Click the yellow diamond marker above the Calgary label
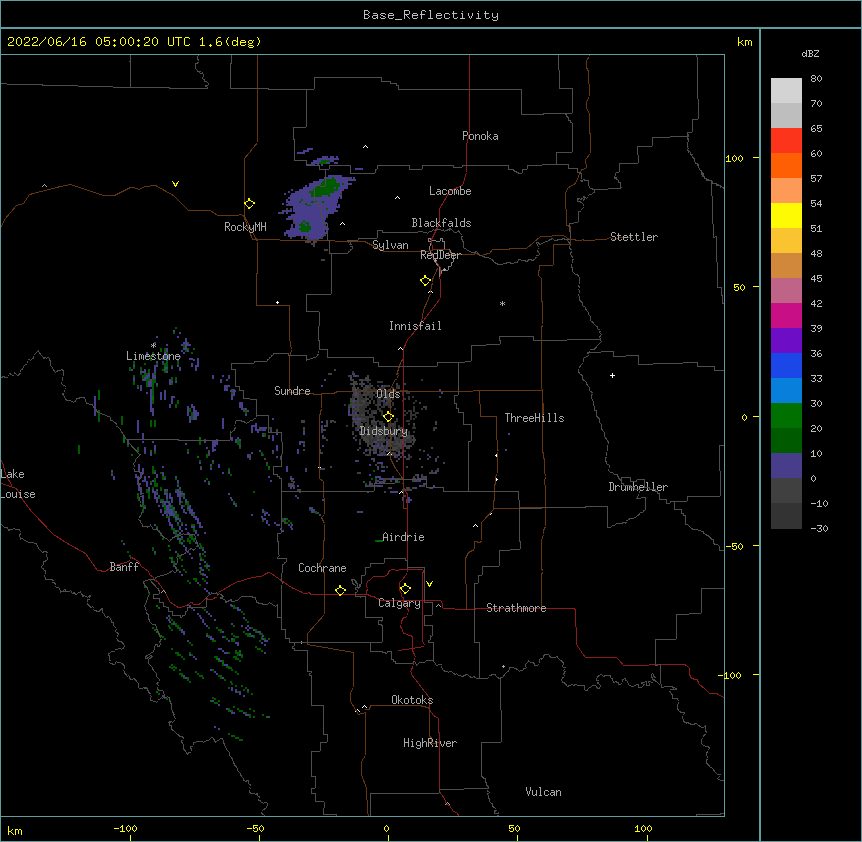The width and height of the screenshot is (862, 842). click(x=405, y=589)
